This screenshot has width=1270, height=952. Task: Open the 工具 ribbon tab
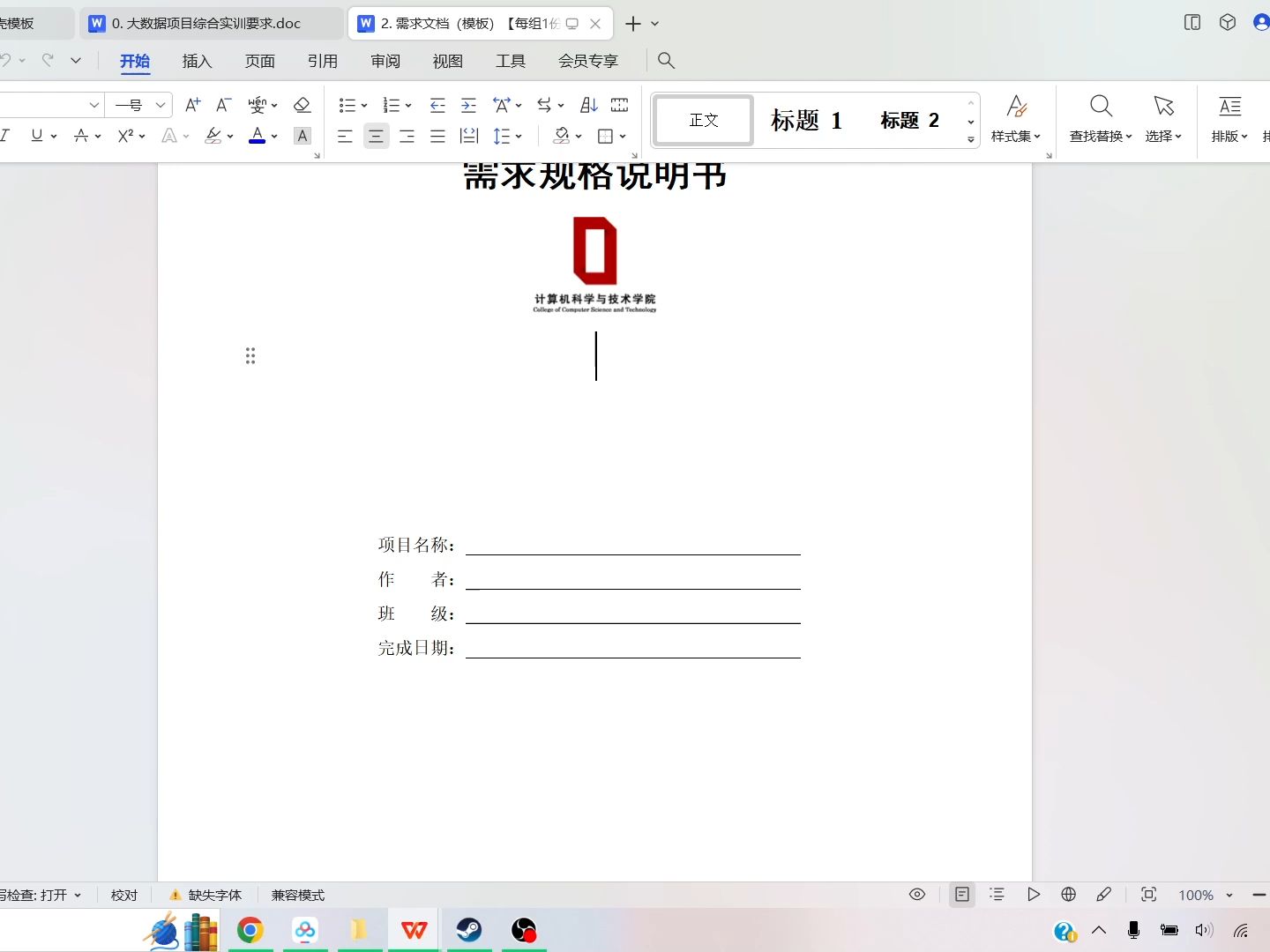click(511, 61)
